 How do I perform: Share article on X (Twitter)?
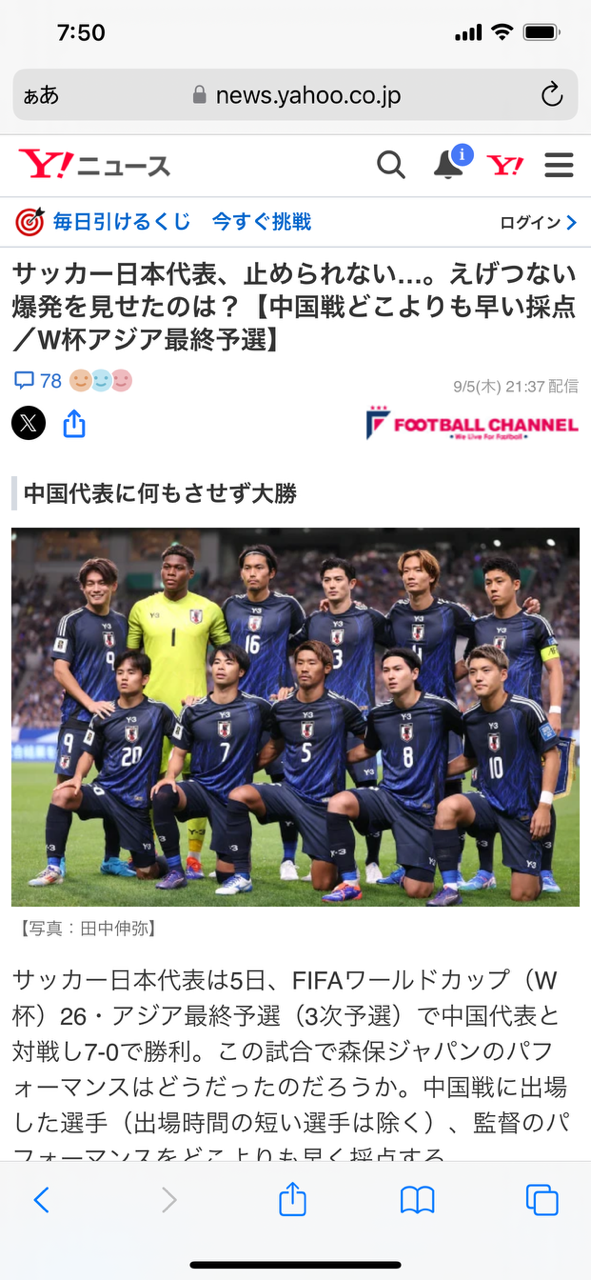pyautogui.click(x=29, y=423)
